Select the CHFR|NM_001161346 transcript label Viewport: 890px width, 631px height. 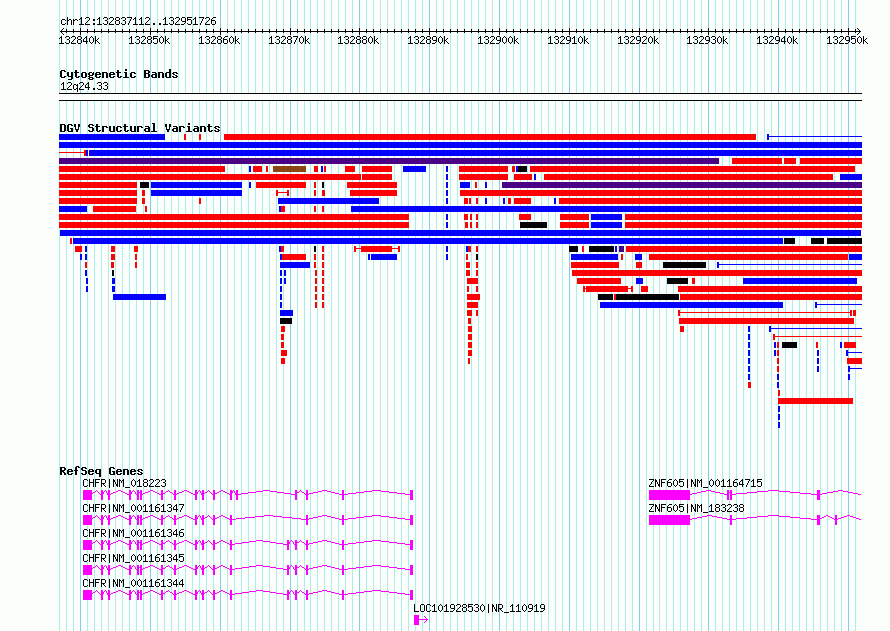133,533
